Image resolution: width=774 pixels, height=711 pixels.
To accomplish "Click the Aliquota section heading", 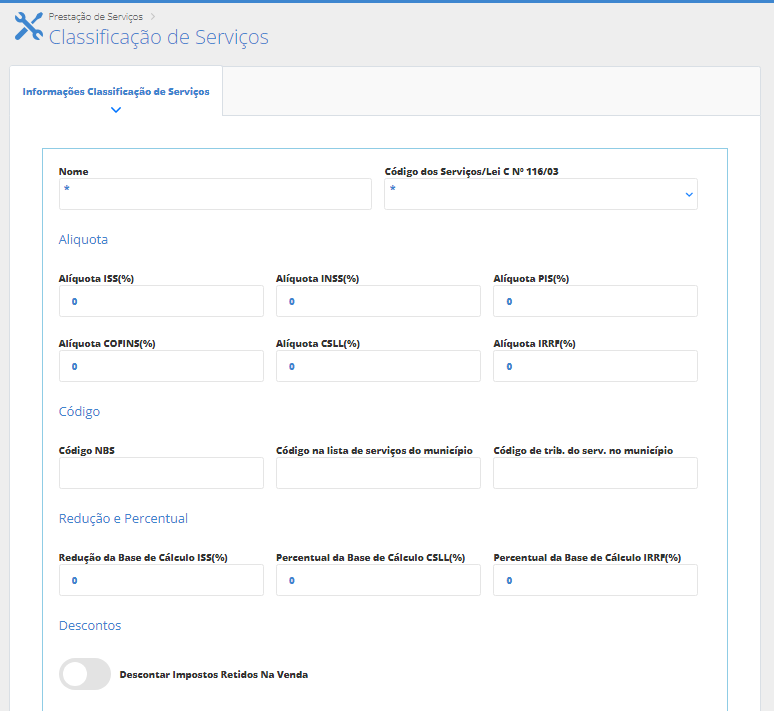I will tap(83, 239).
